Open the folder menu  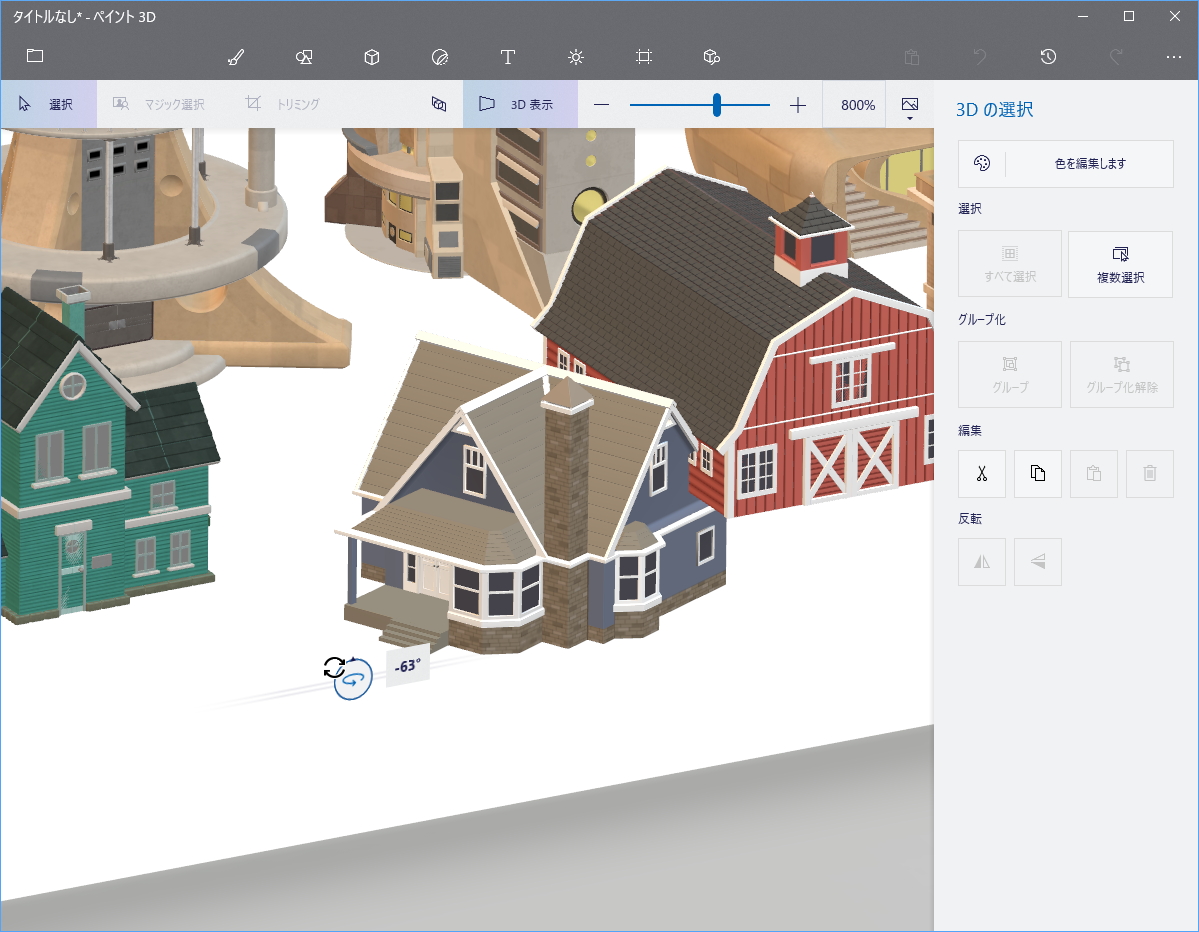pyautogui.click(x=35, y=57)
